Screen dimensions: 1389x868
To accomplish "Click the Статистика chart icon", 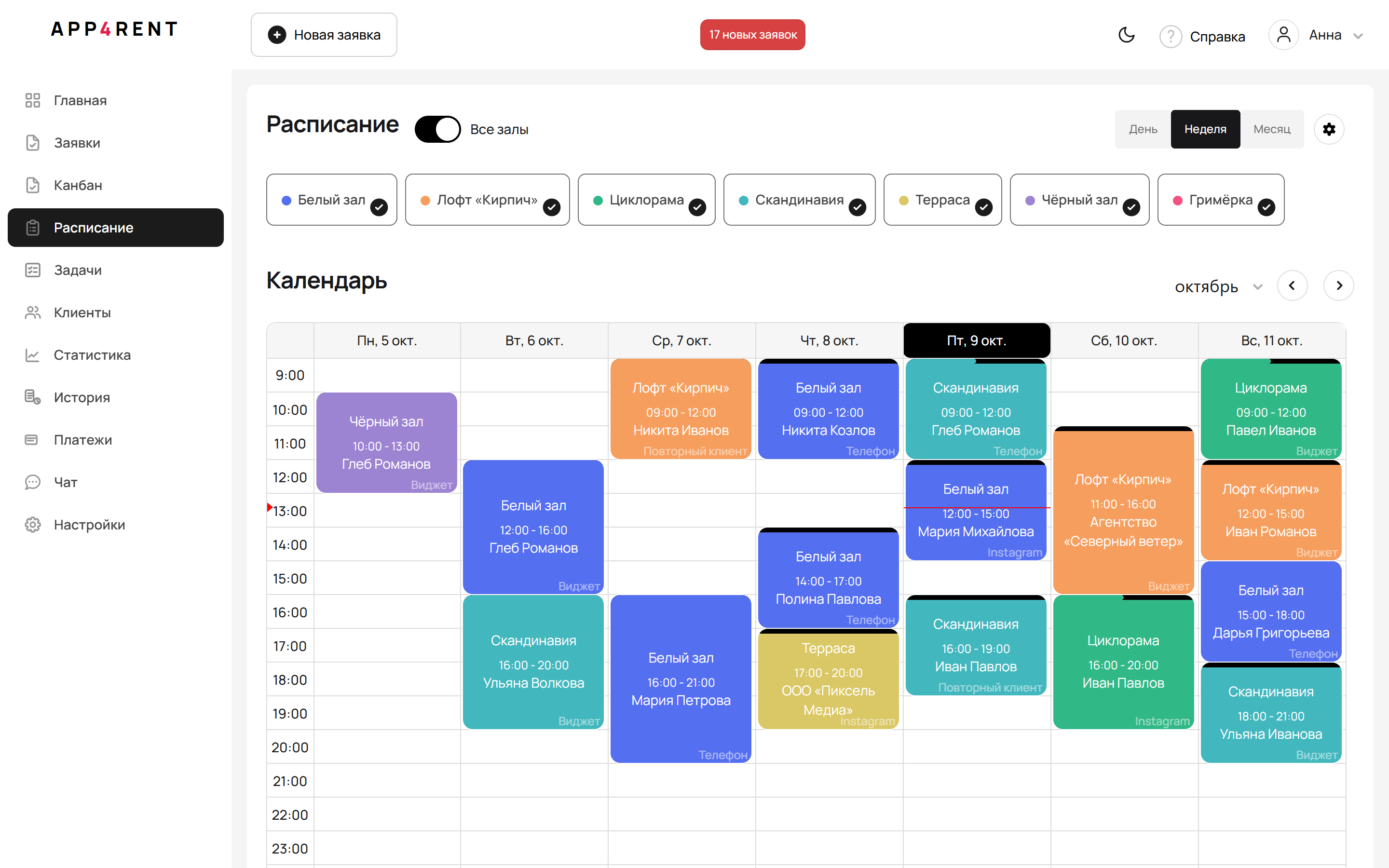I will 33,355.
